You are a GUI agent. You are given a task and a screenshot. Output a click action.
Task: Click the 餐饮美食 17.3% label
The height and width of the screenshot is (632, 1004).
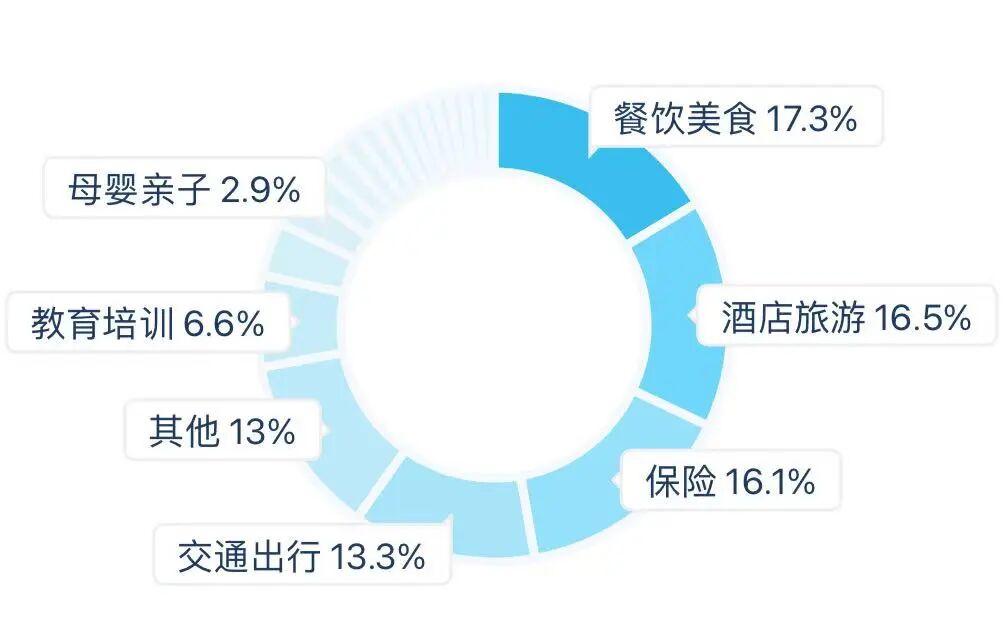[x=735, y=117]
